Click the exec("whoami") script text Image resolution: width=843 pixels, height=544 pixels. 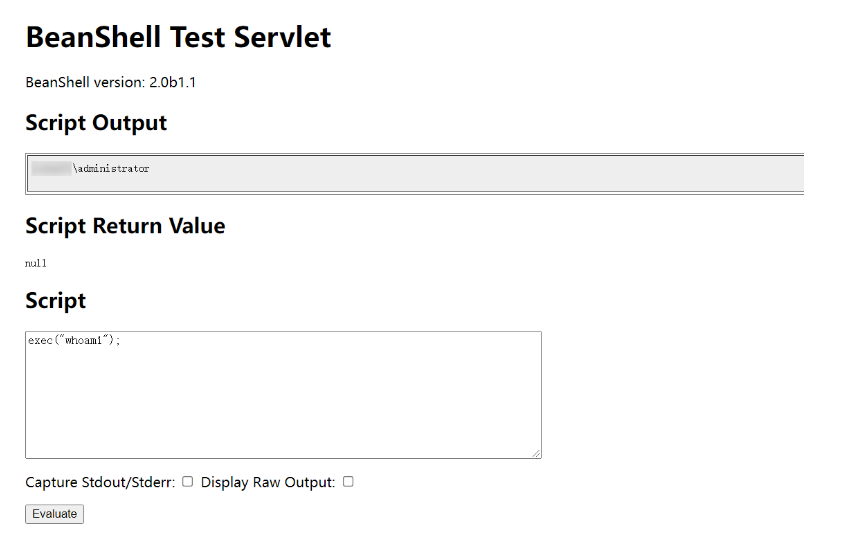(74, 340)
